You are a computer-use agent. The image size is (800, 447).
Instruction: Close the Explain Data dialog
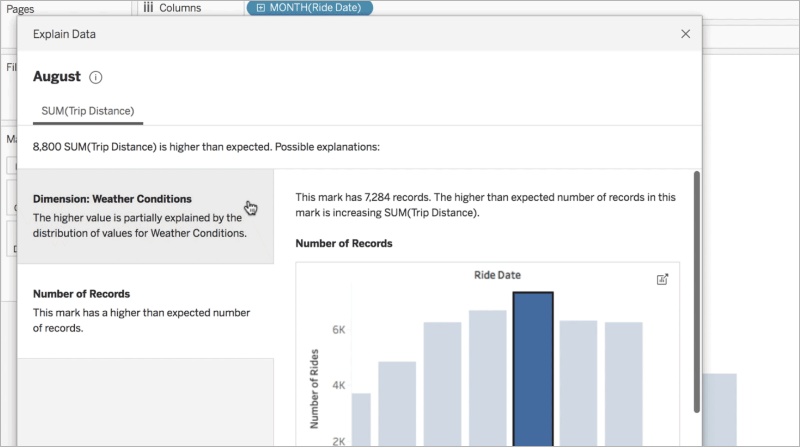[685, 34]
